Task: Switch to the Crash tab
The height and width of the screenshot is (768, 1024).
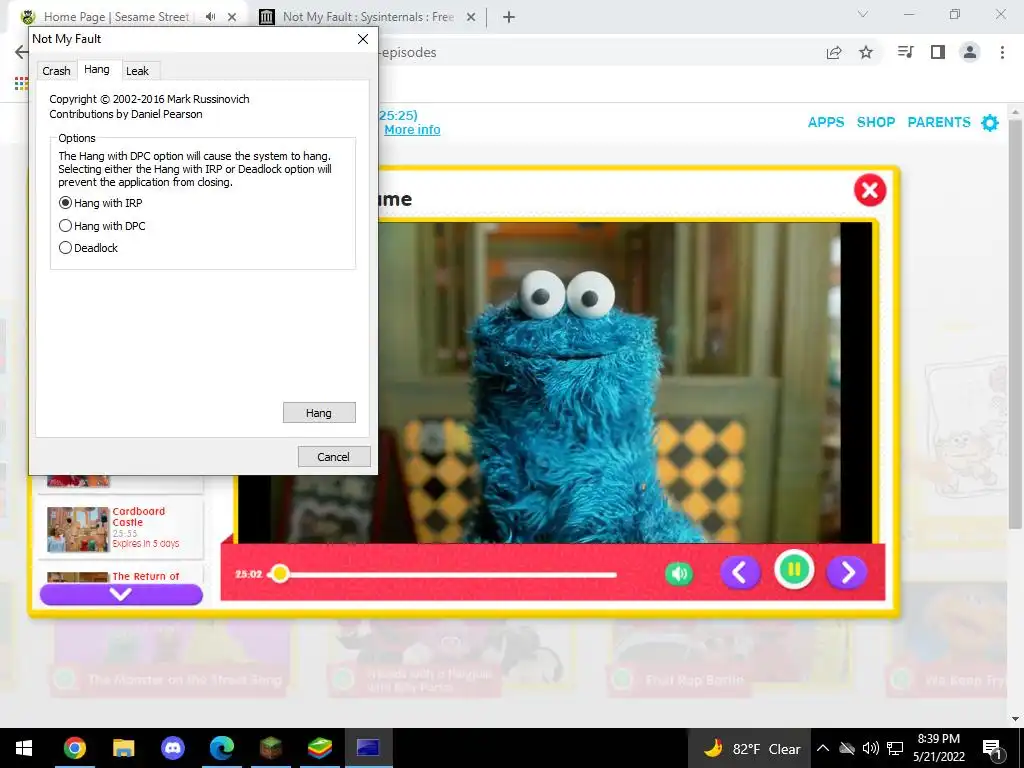Action: 56,71
